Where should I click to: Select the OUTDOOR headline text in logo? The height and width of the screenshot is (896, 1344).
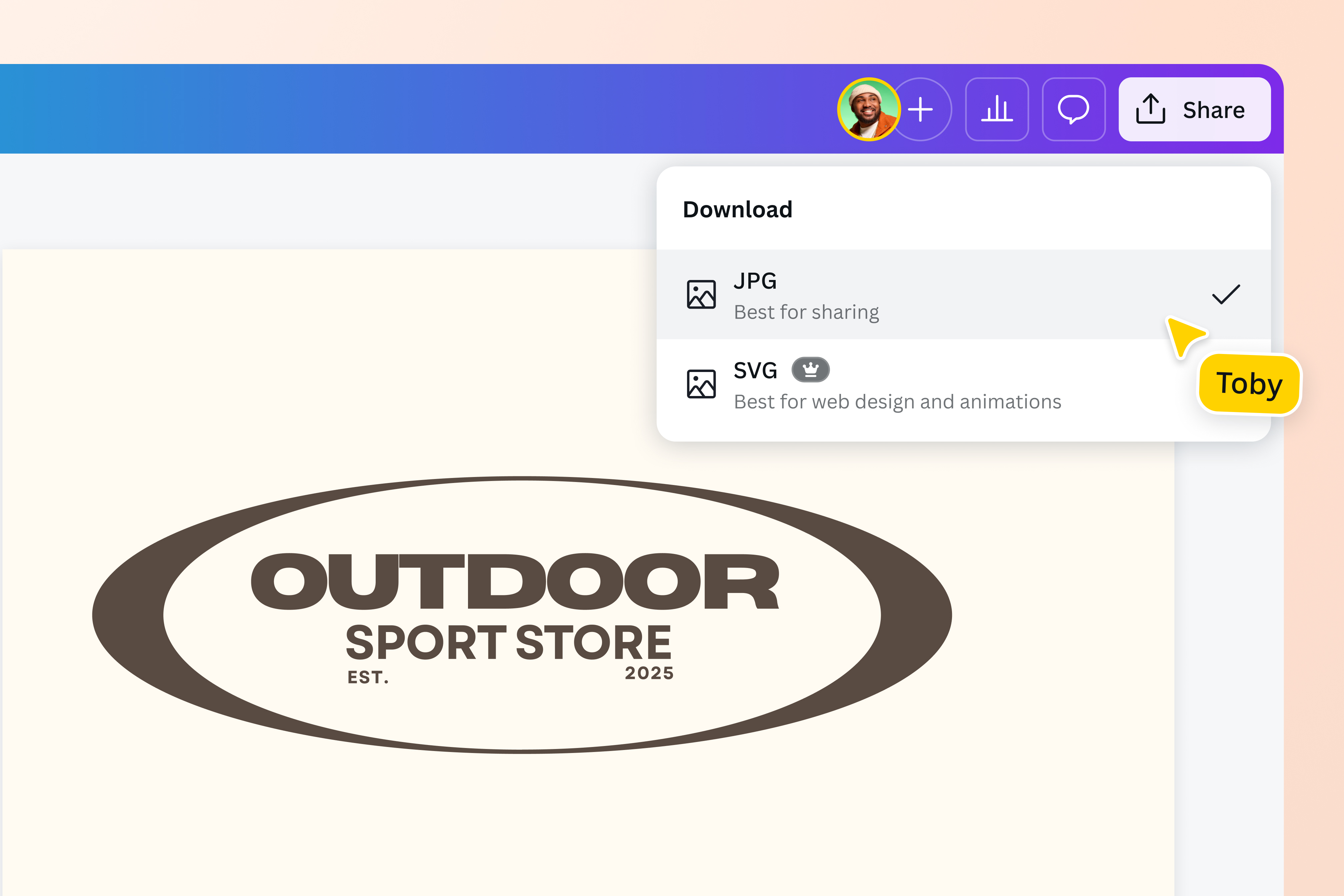pyautogui.click(x=515, y=582)
